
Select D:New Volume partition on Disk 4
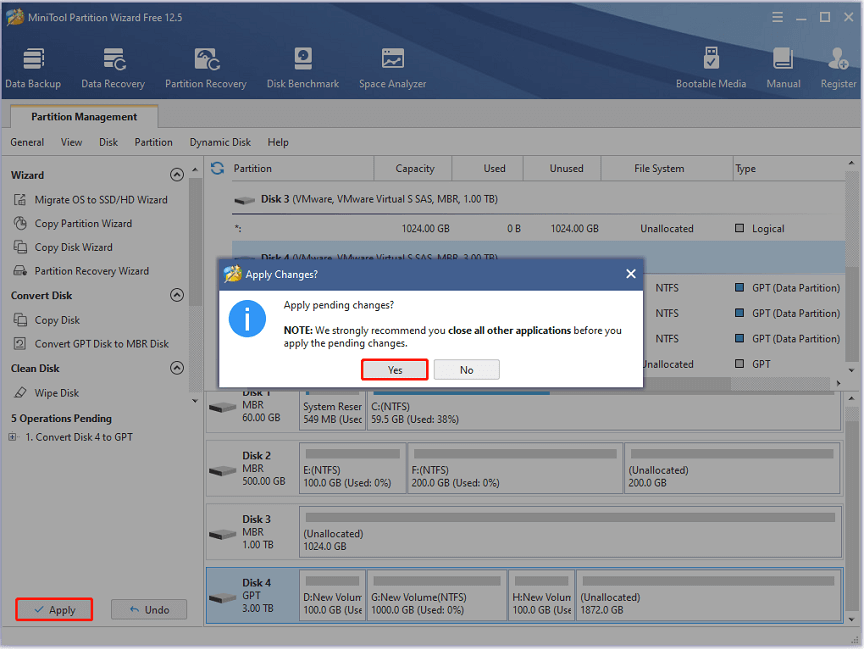[x=332, y=595]
